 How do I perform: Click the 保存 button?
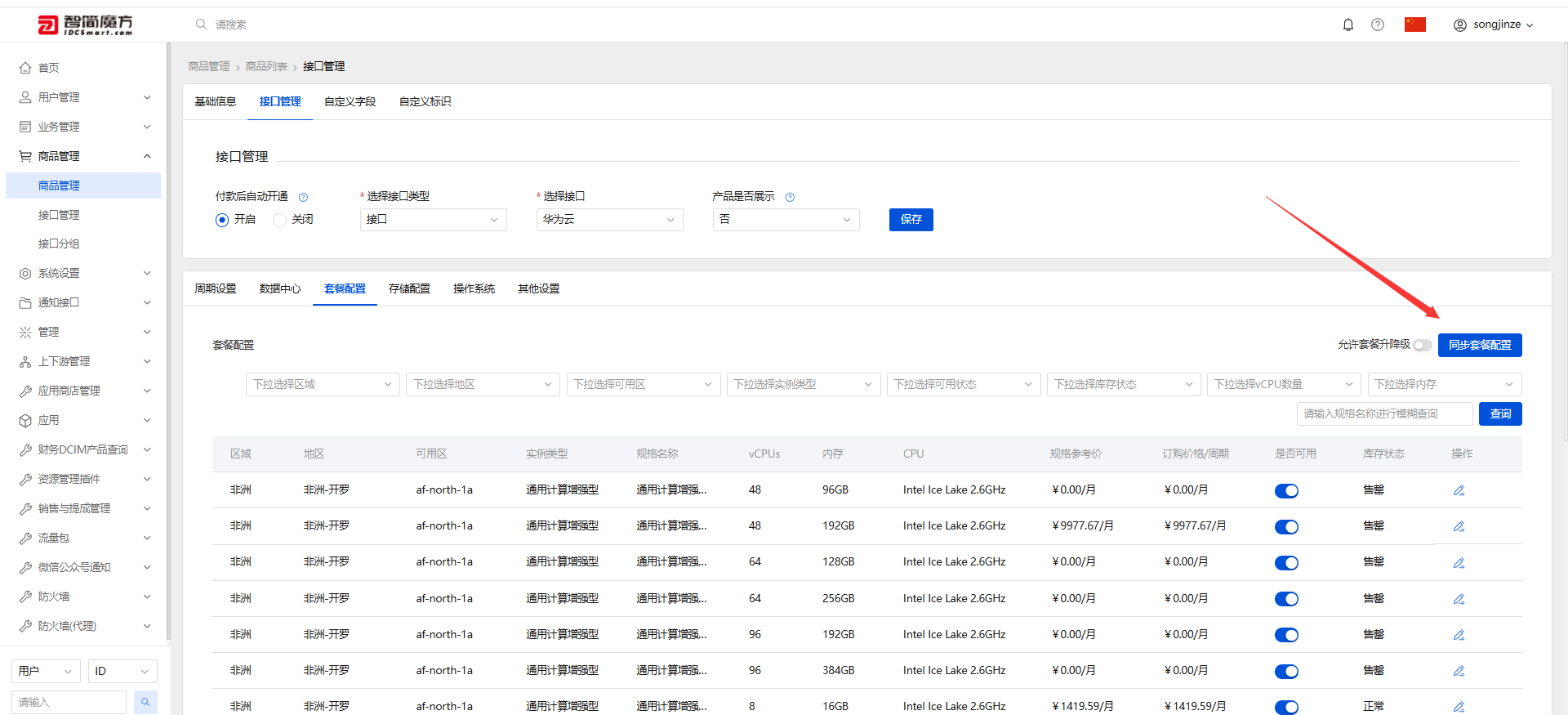tap(911, 220)
